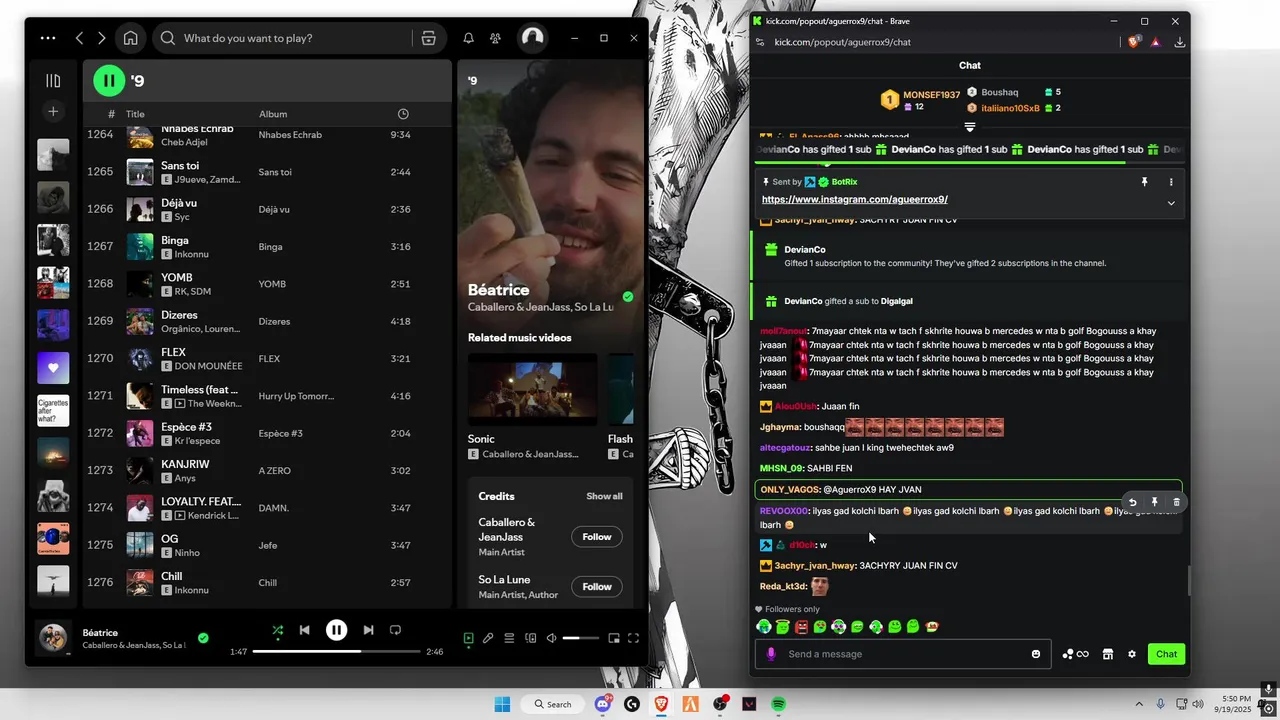1280x720 pixels.
Task: Open Spotify notifications bell
Action: [x=468, y=38]
